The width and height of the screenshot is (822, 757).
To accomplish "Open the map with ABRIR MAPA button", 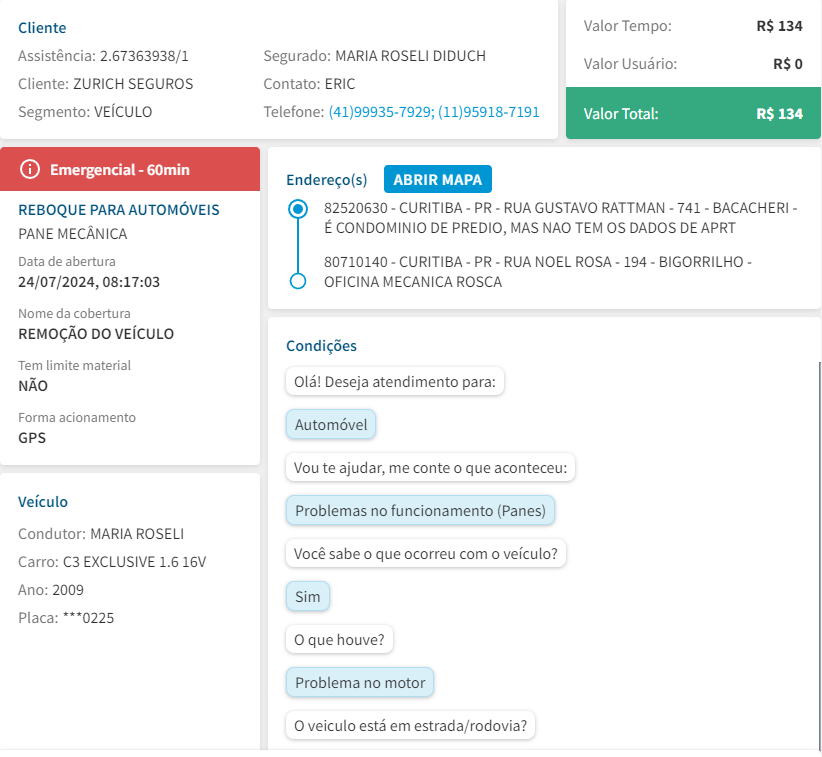I will click(x=438, y=179).
